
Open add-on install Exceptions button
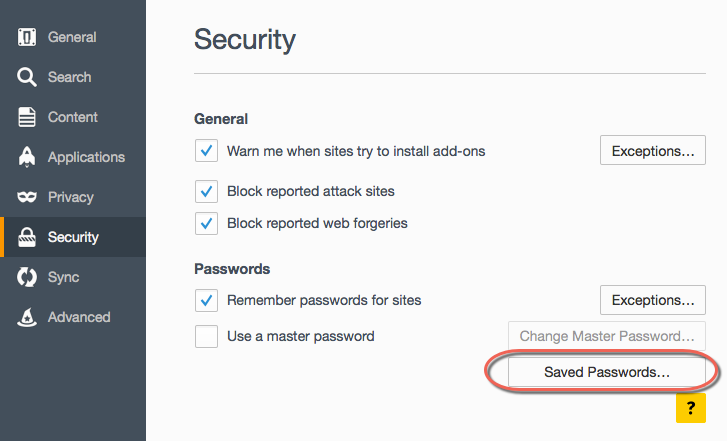coord(652,151)
